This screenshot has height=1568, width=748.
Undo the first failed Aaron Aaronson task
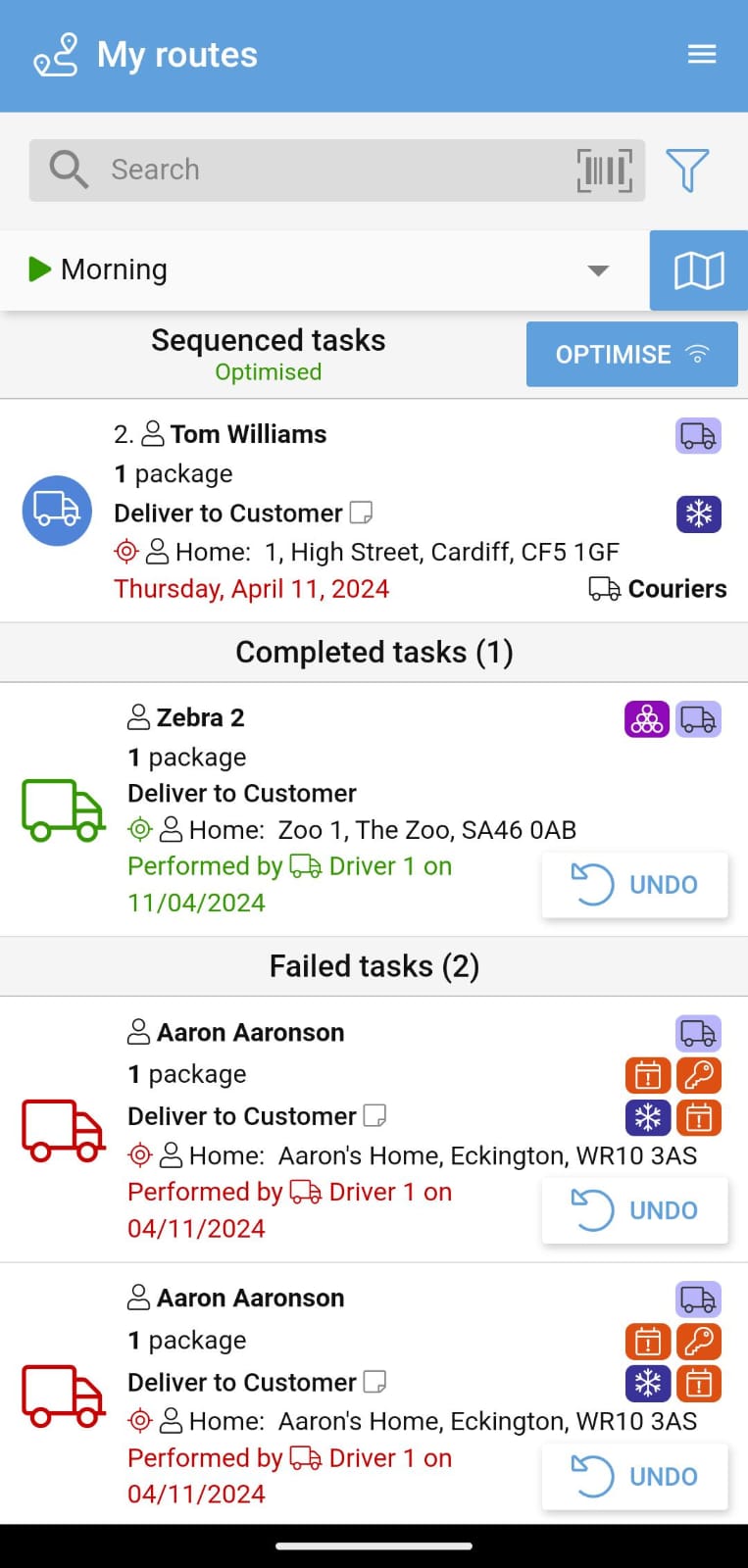634,1210
